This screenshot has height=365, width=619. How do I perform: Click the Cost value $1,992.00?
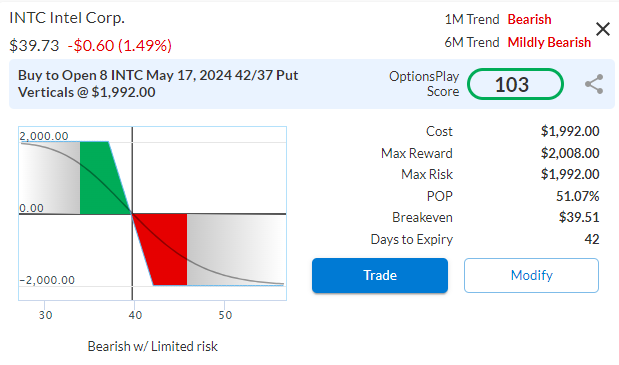point(570,131)
